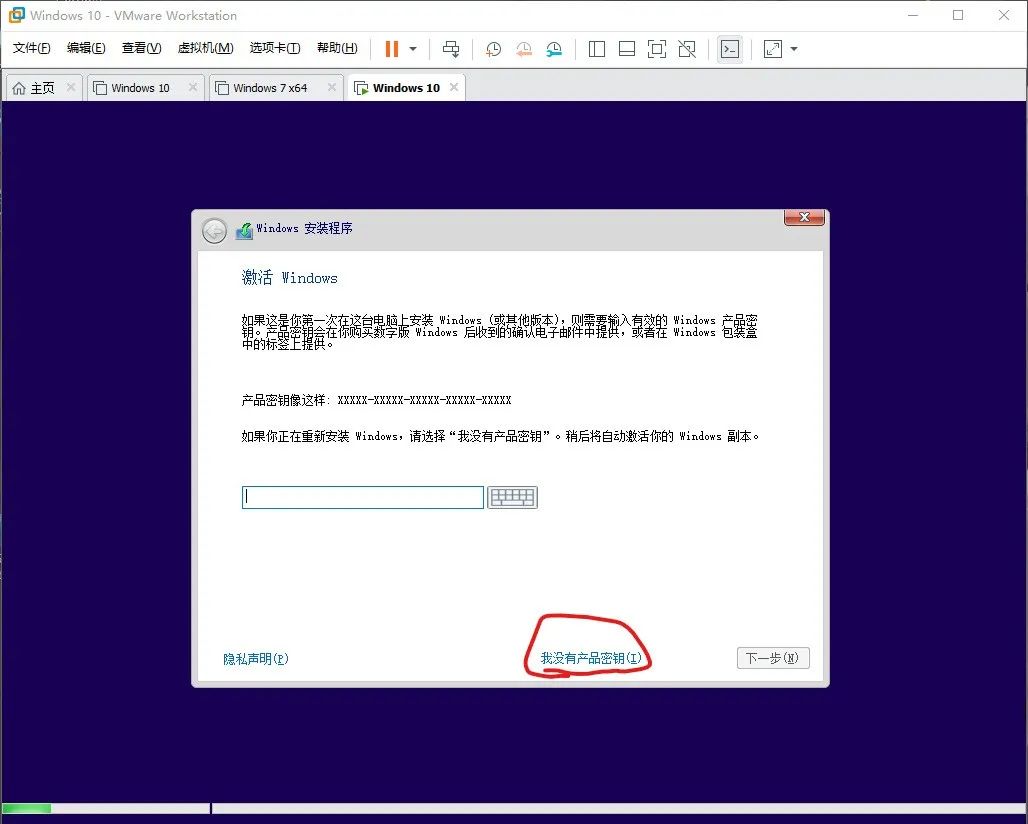Open the Snapshot Manager
This screenshot has height=824, width=1028.
click(556, 48)
